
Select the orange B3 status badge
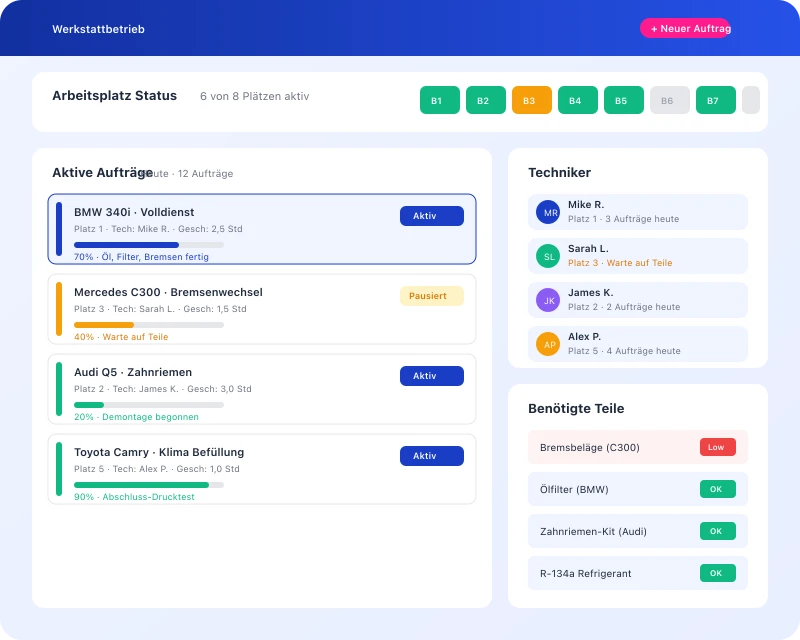coord(531,100)
